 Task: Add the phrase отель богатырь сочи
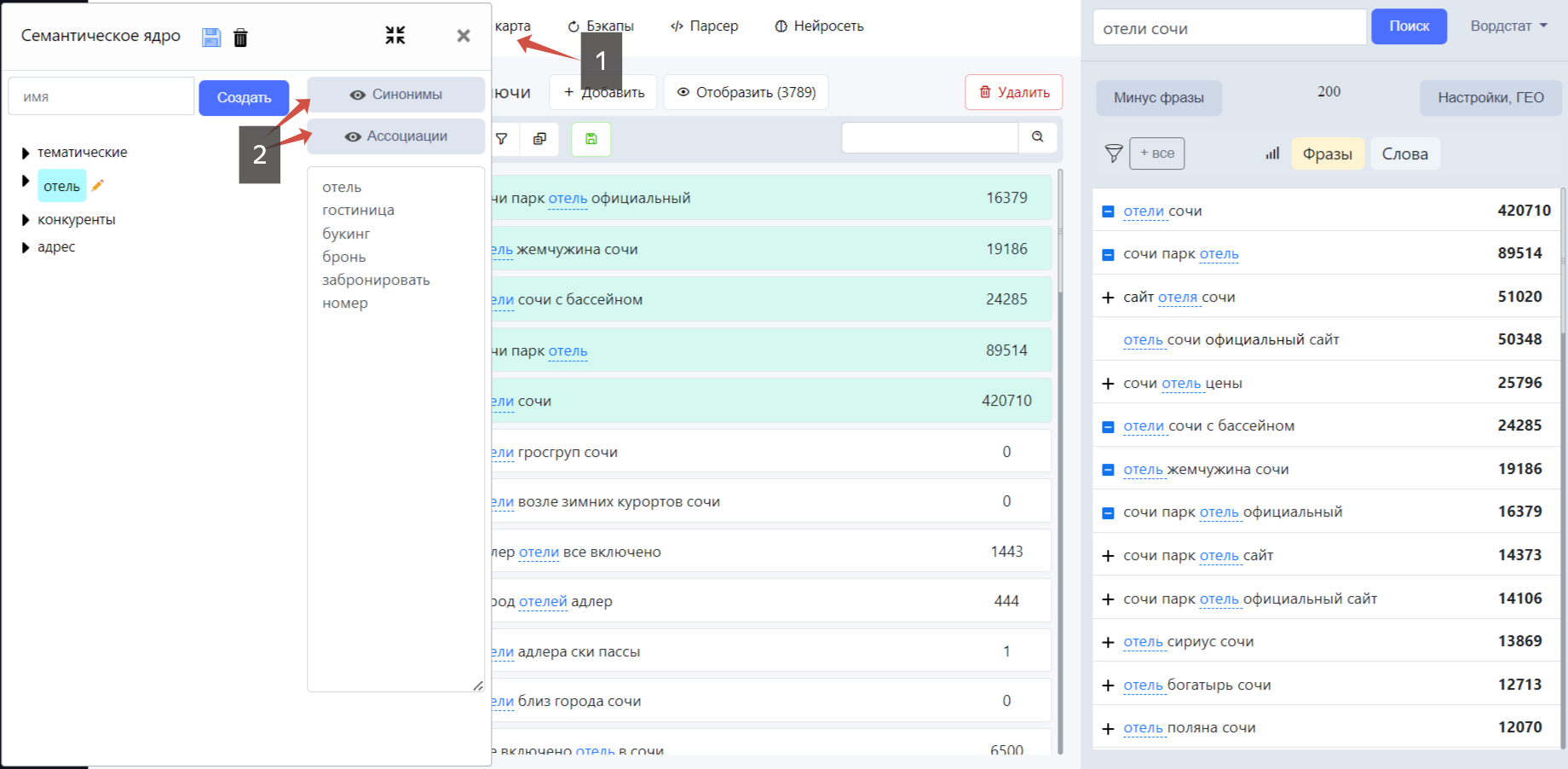(1108, 685)
